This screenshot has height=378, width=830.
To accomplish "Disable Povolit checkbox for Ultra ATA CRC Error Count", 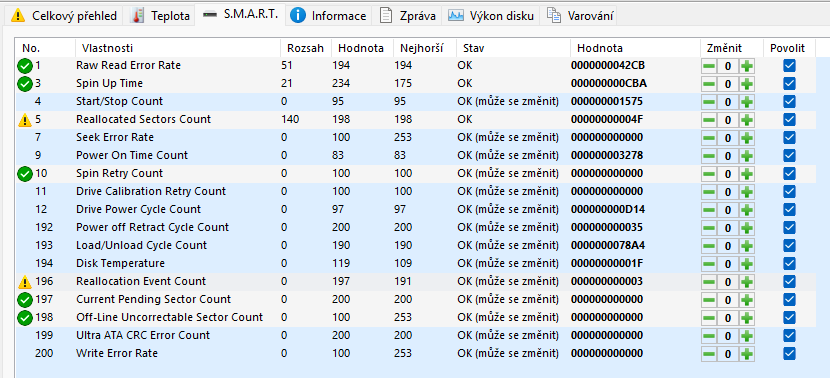I will tap(789, 336).
